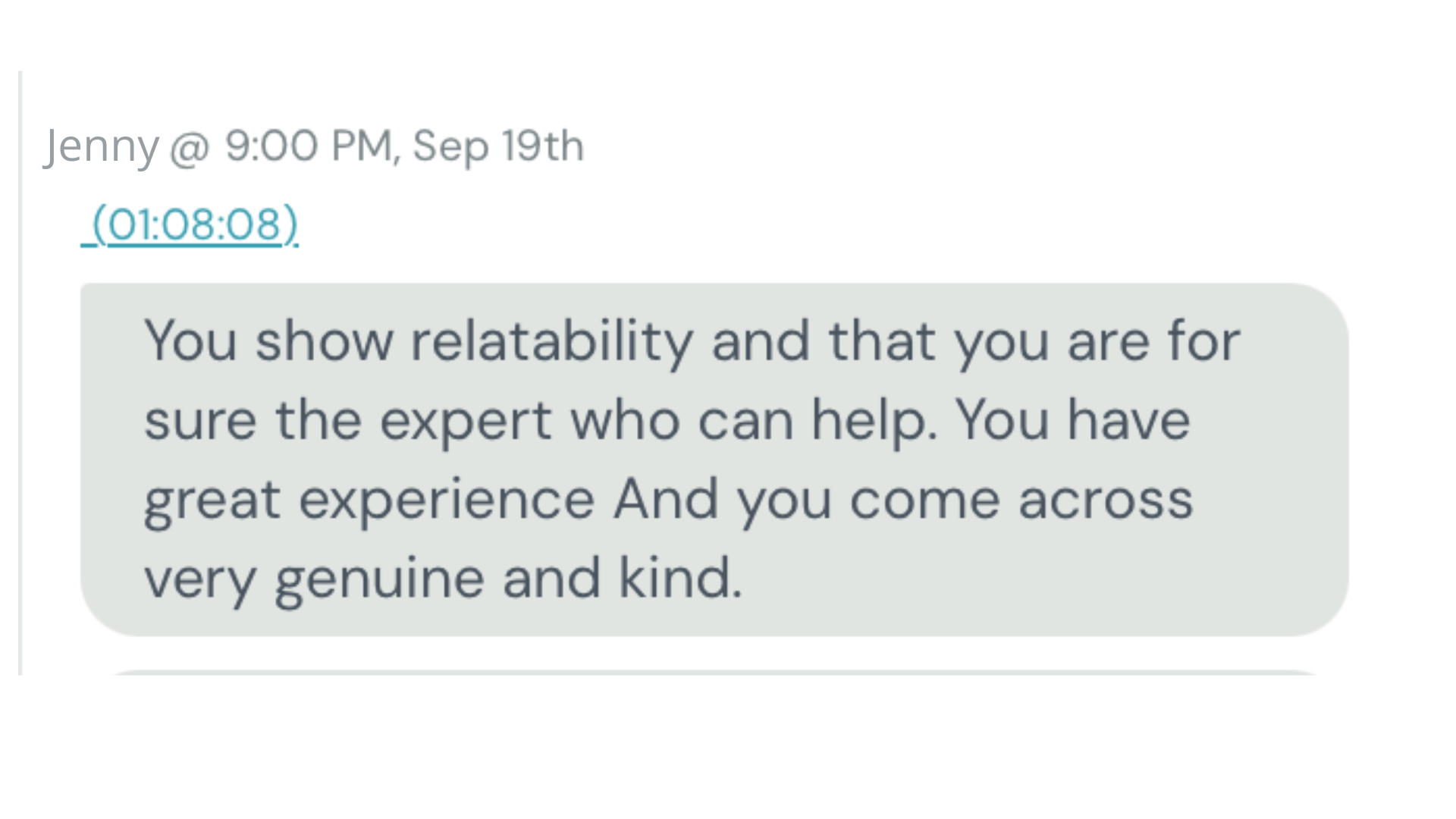Click the word "relatability" in the message
Viewport: 1456px width, 819px height.
(x=551, y=341)
